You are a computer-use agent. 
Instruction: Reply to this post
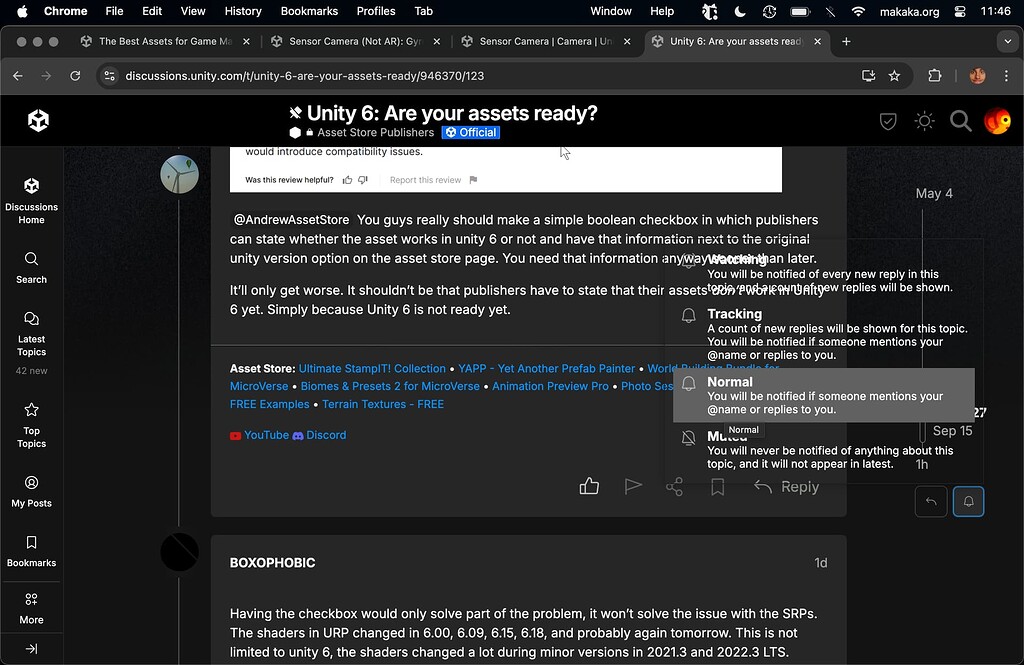[x=786, y=487]
